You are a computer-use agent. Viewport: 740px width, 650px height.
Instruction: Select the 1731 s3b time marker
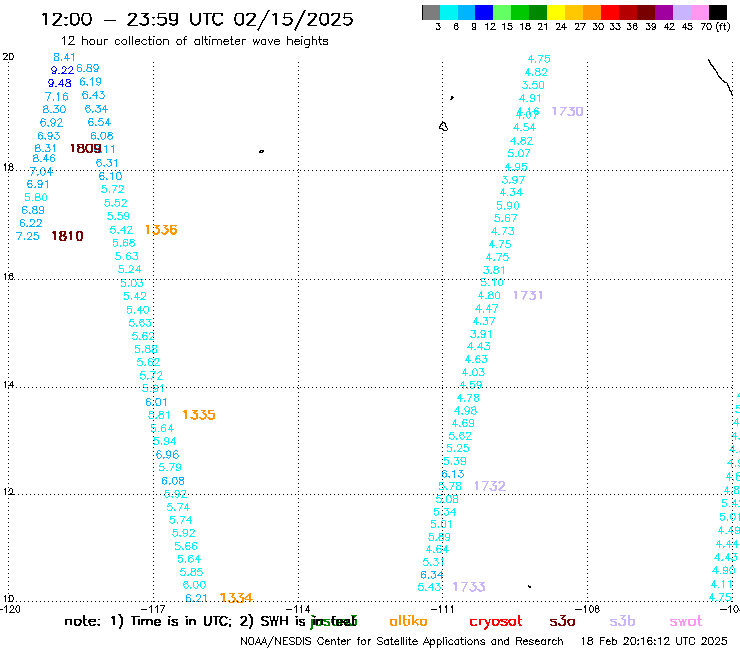pos(528,295)
